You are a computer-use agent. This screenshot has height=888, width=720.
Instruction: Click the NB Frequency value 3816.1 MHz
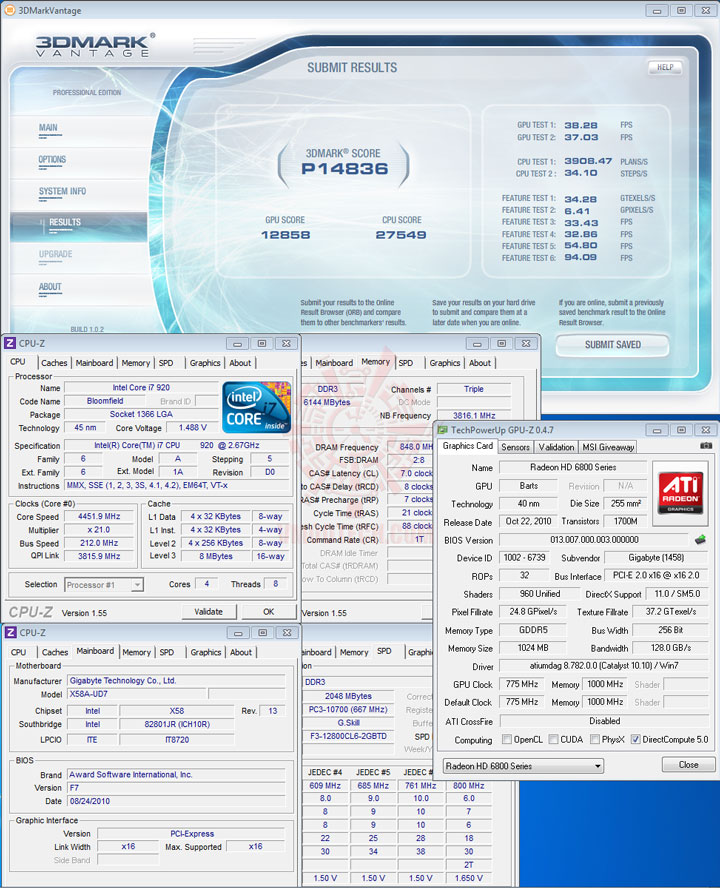pyautogui.click(x=474, y=415)
